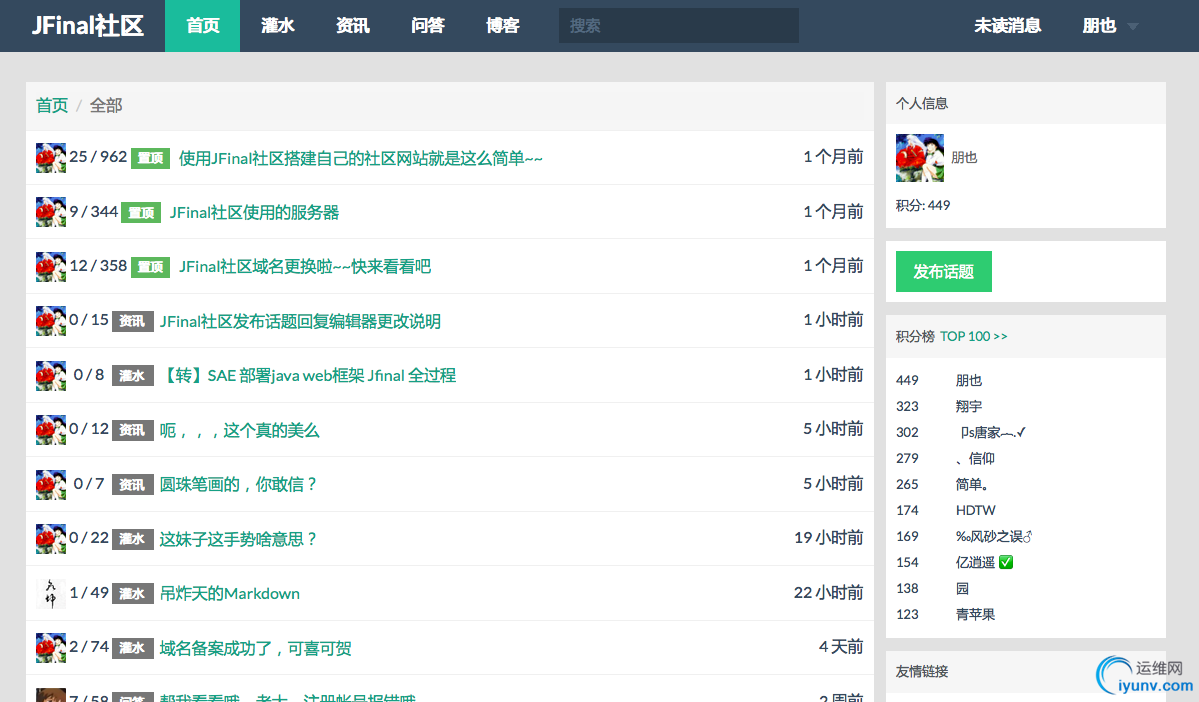Select 青苹果 in the 积分榜 list
The width and height of the screenshot is (1199, 702).
[976, 614]
